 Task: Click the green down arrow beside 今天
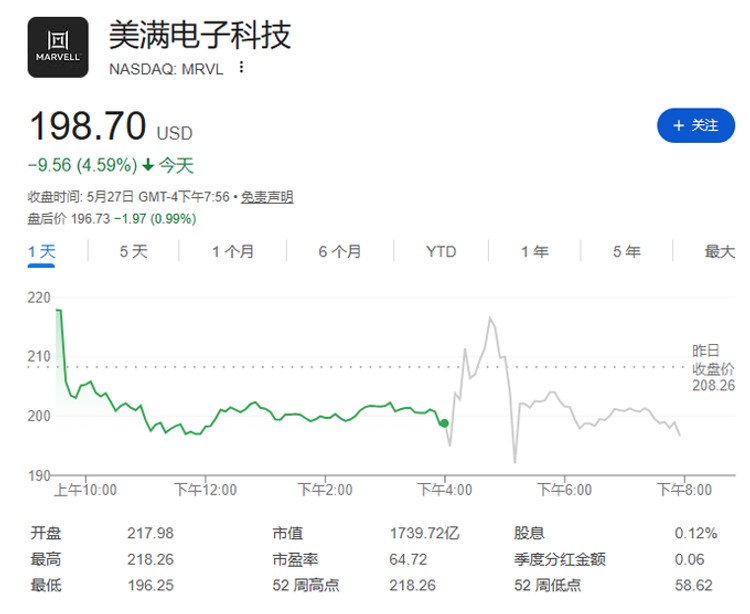pyautogui.click(x=148, y=165)
